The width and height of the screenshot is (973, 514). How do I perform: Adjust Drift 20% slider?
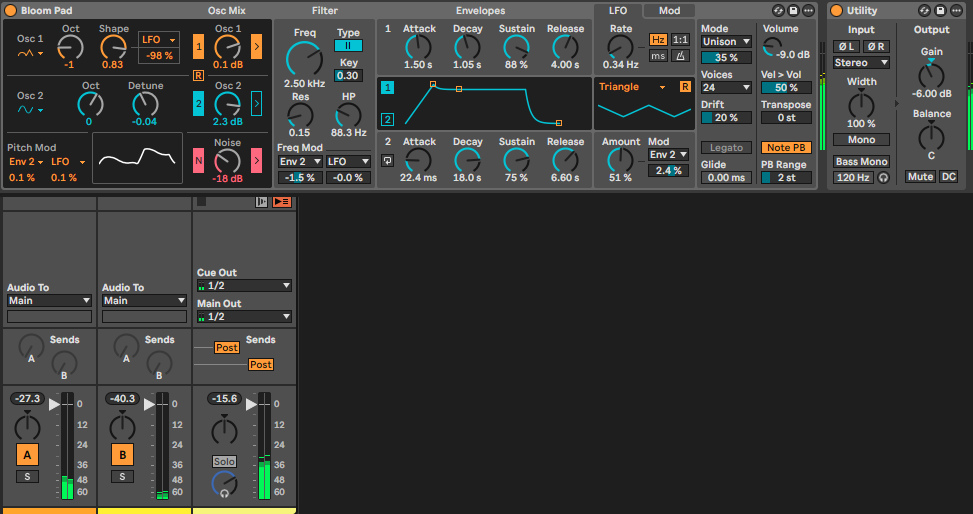coord(726,117)
